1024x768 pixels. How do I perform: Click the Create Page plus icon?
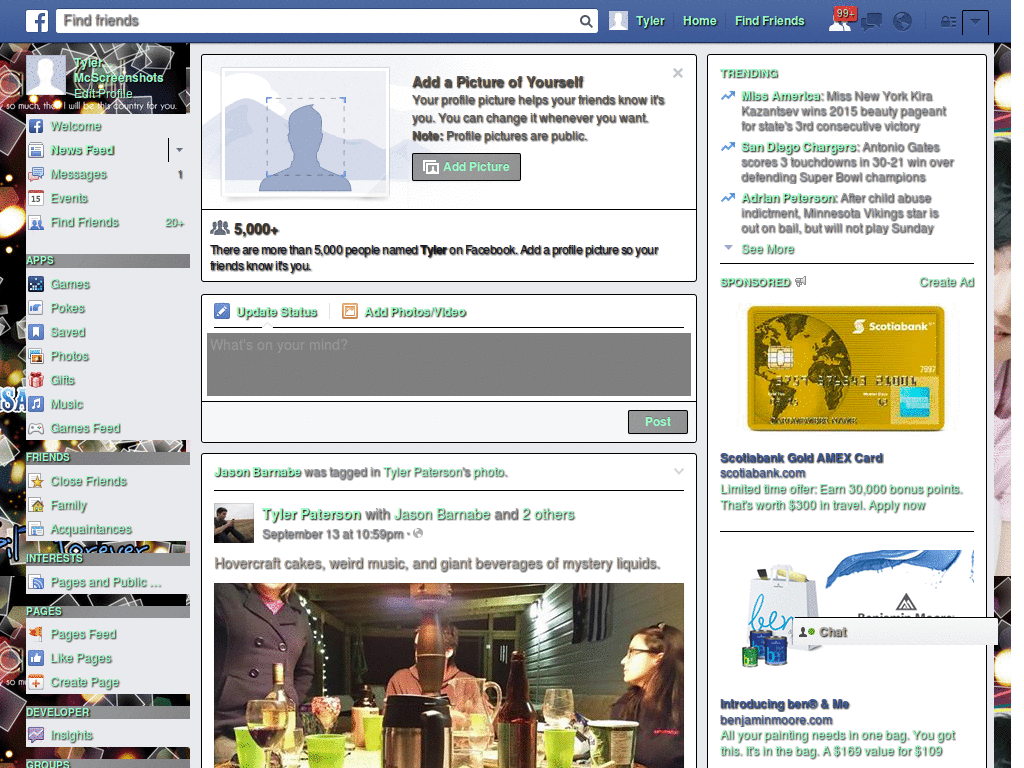[x=36, y=682]
